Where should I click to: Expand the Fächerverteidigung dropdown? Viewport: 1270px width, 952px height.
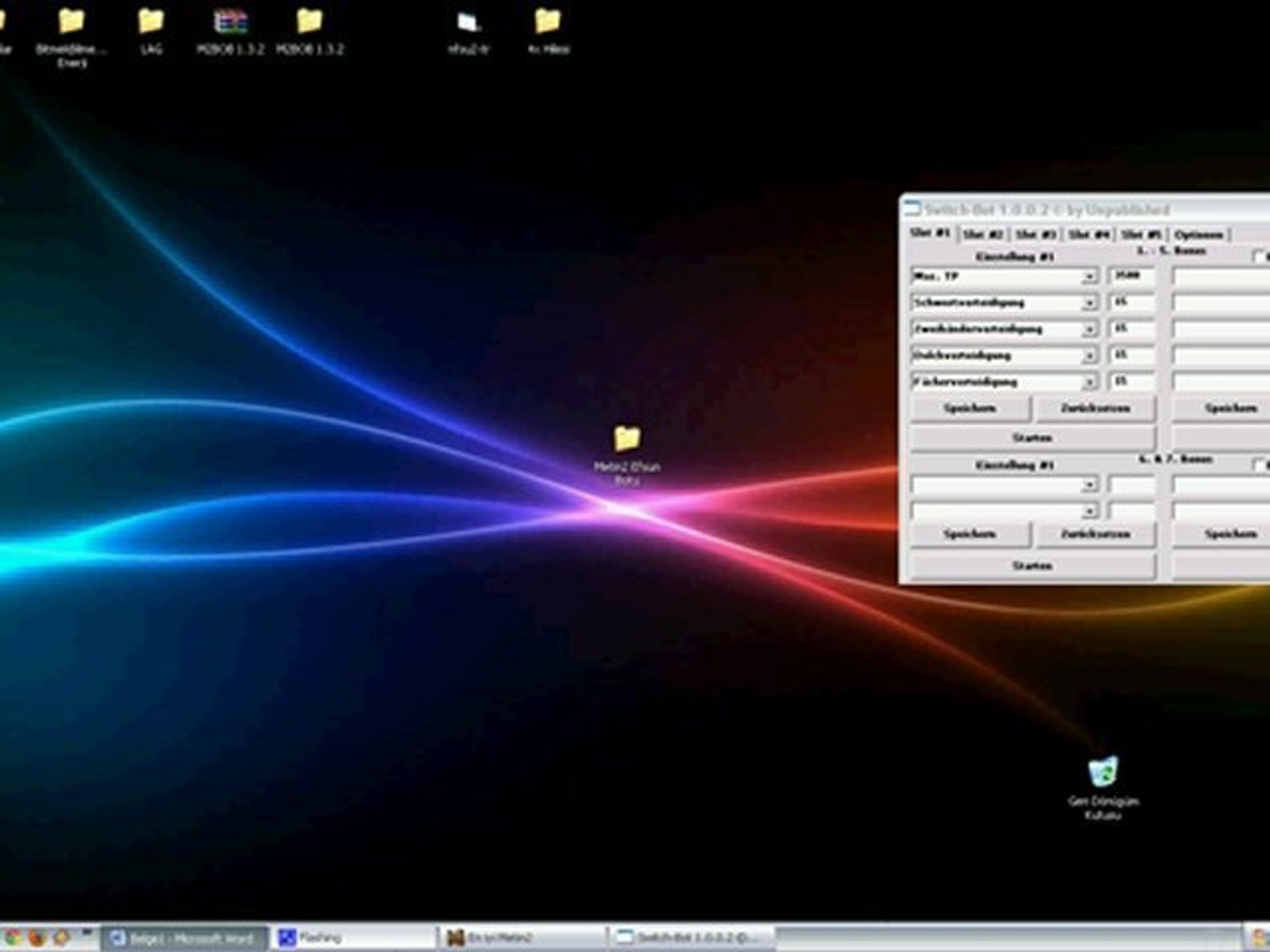point(1089,383)
